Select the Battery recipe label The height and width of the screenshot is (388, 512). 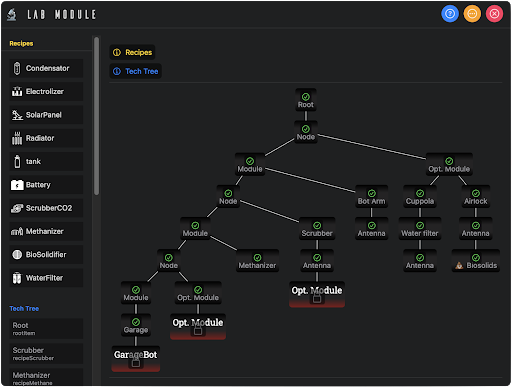click(38, 185)
